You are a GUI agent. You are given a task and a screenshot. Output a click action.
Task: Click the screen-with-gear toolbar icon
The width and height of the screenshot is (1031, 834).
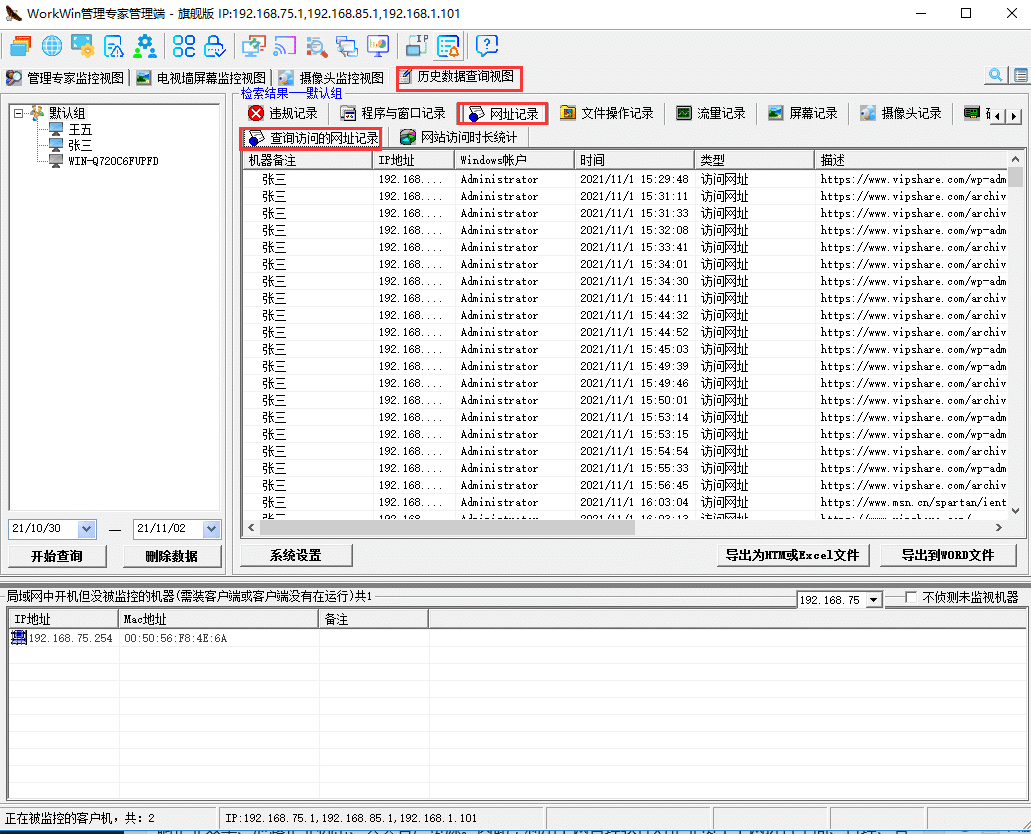[83, 46]
